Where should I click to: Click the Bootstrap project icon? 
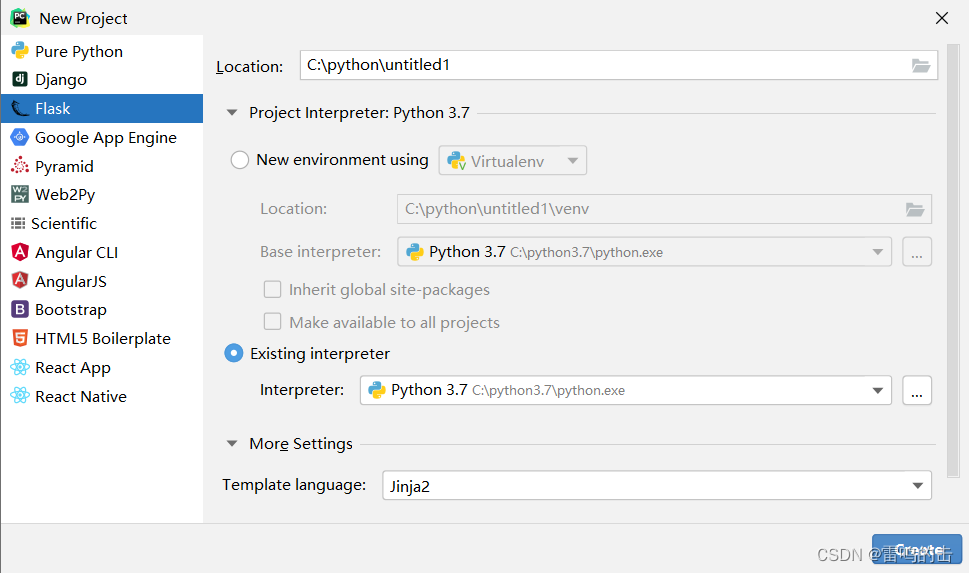click(x=19, y=310)
